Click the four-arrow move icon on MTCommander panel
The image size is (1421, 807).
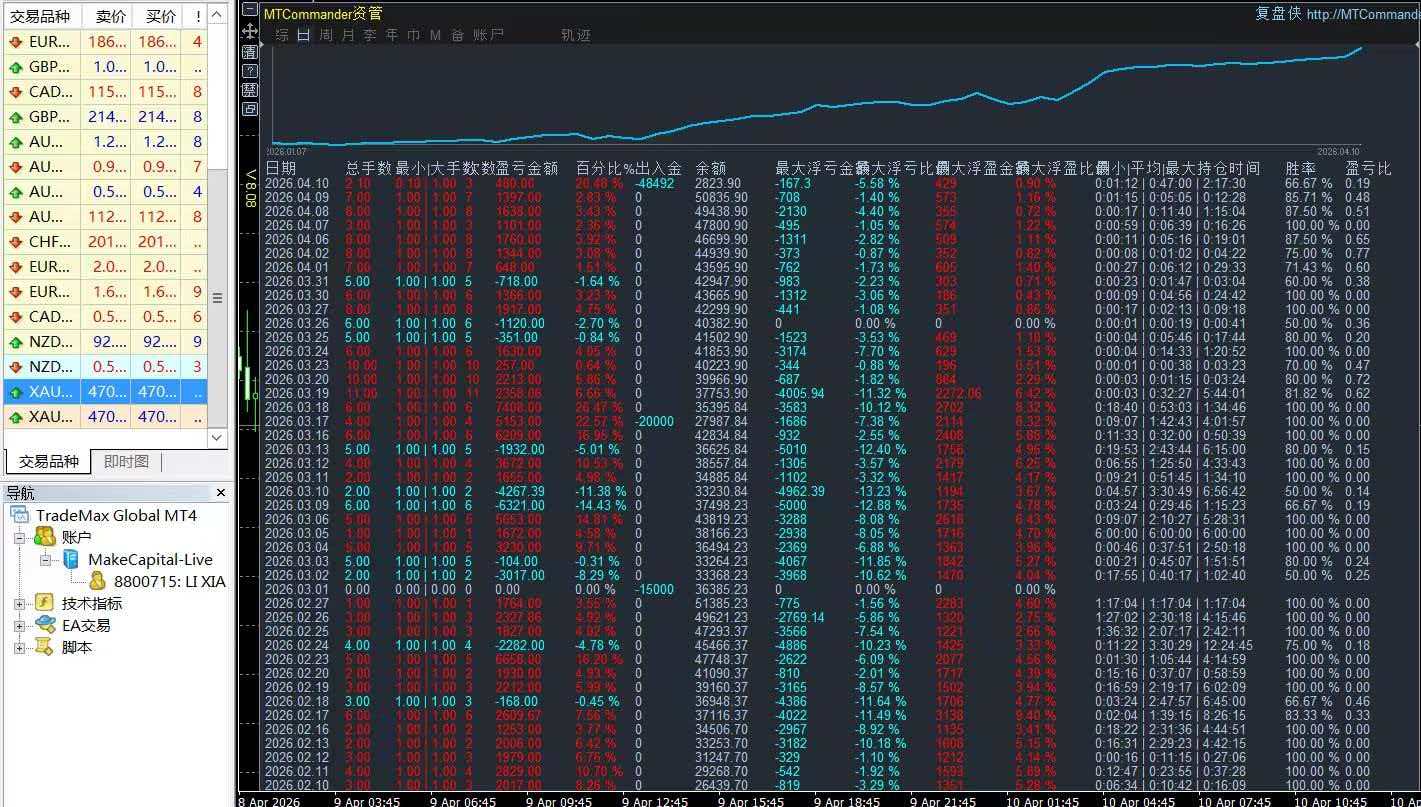[x=250, y=32]
